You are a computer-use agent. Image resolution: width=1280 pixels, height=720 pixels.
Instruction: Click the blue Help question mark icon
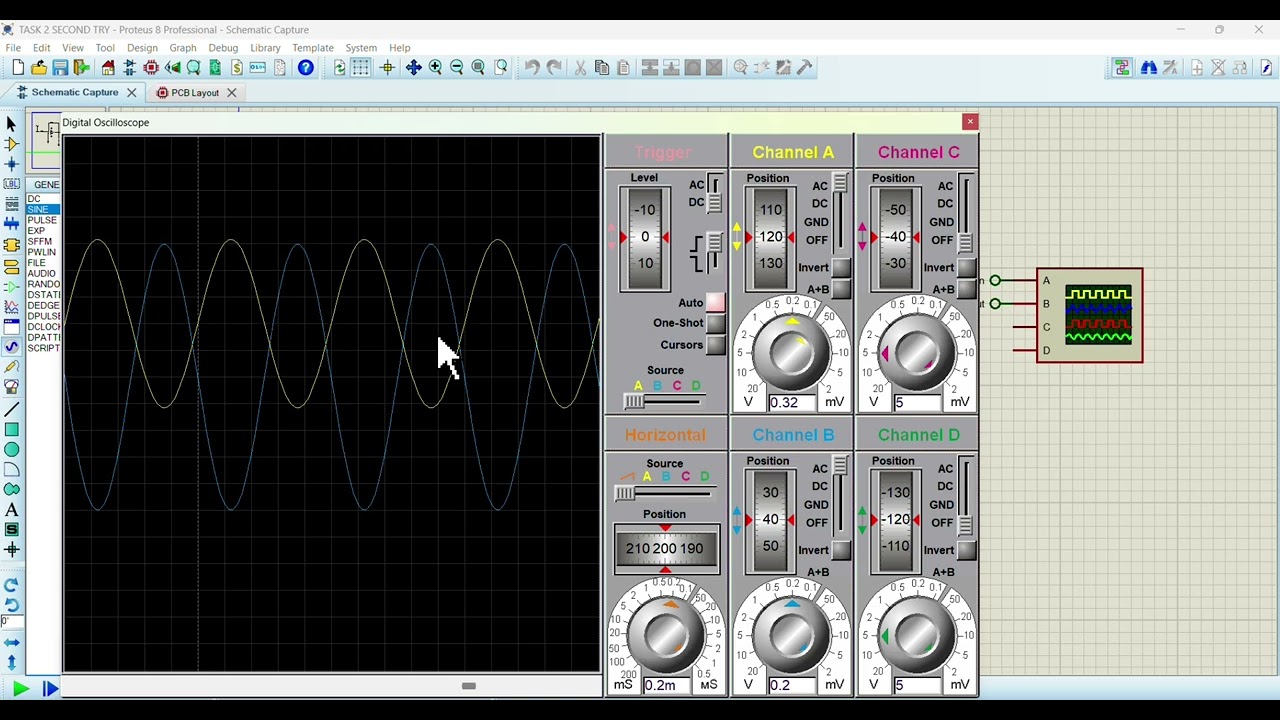(306, 67)
